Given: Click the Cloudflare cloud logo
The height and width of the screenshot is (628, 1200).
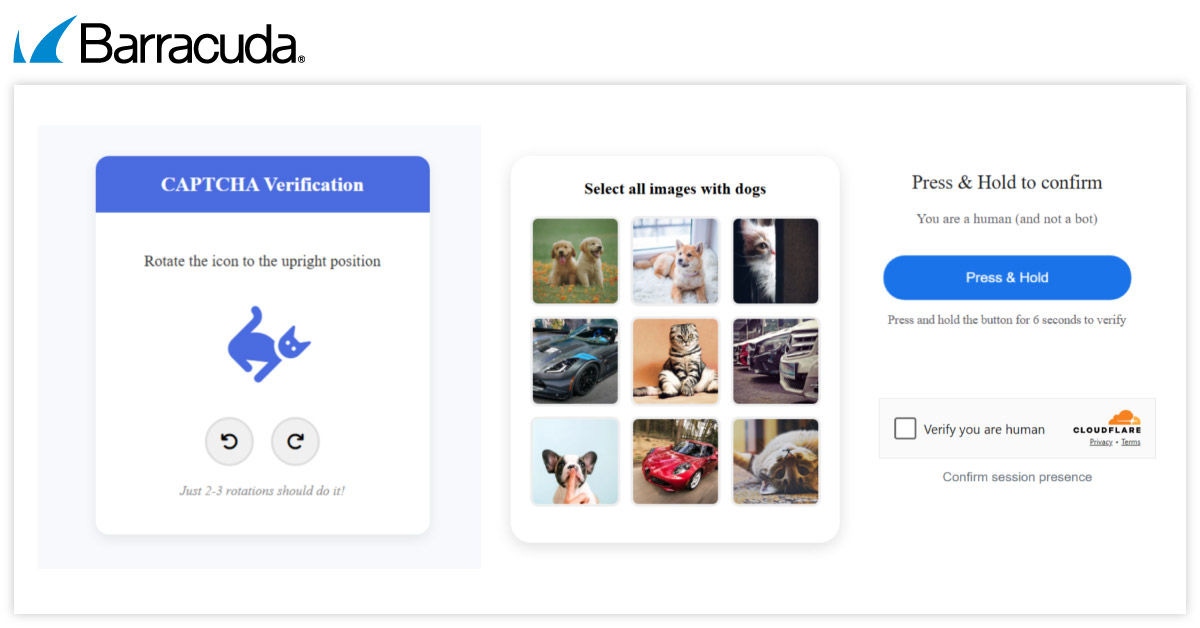Looking at the screenshot, I should [1123, 418].
